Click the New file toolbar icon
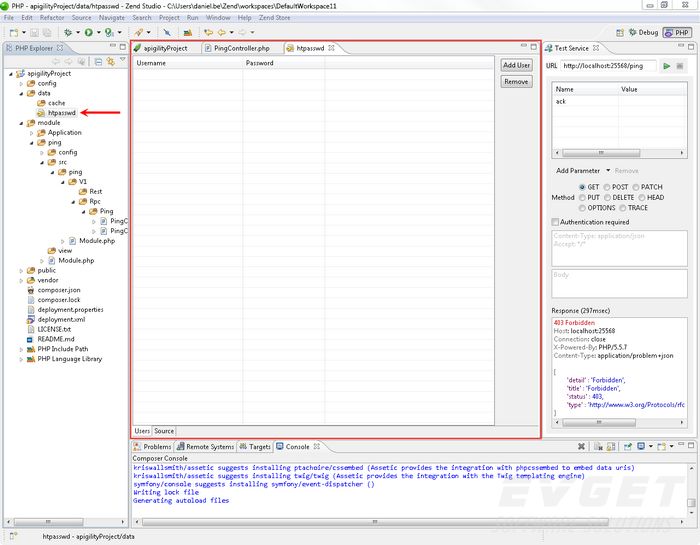700x545 pixels. (14, 33)
